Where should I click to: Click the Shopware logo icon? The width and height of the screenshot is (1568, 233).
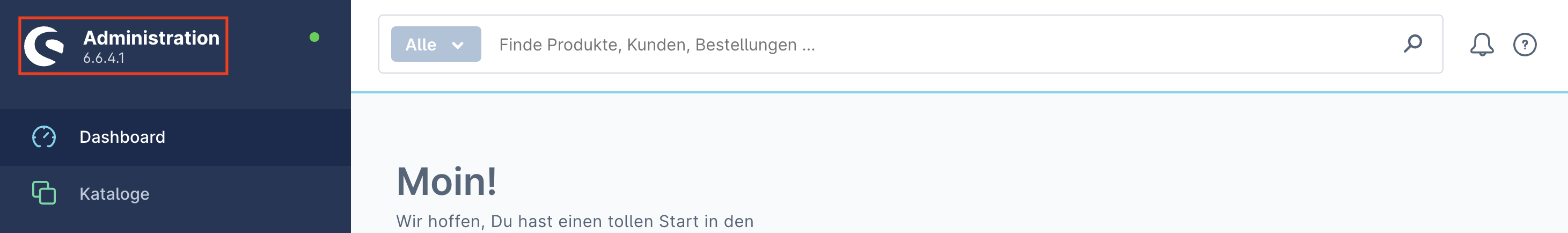tap(44, 46)
